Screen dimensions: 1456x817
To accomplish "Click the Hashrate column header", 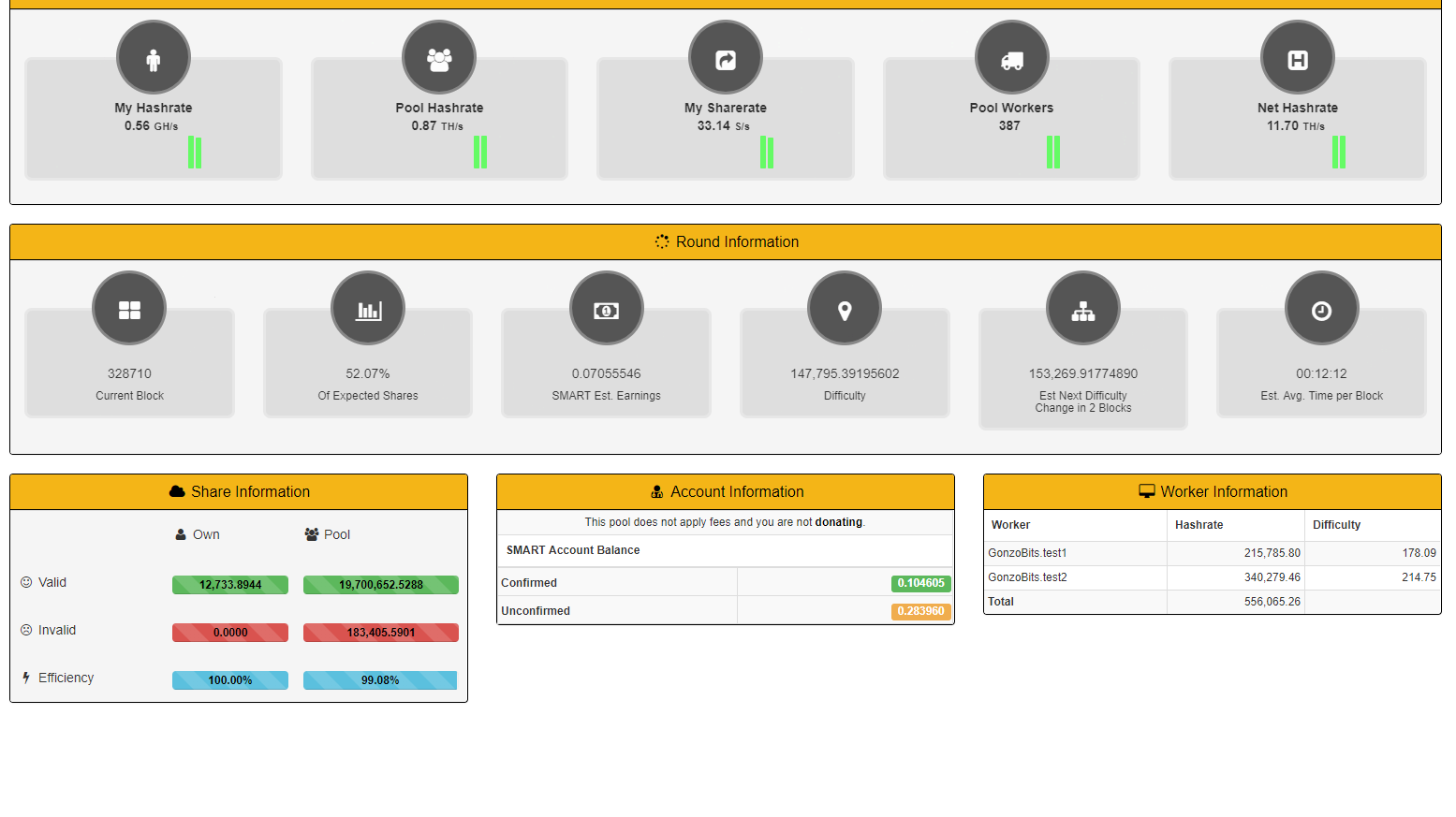I will (x=1199, y=525).
